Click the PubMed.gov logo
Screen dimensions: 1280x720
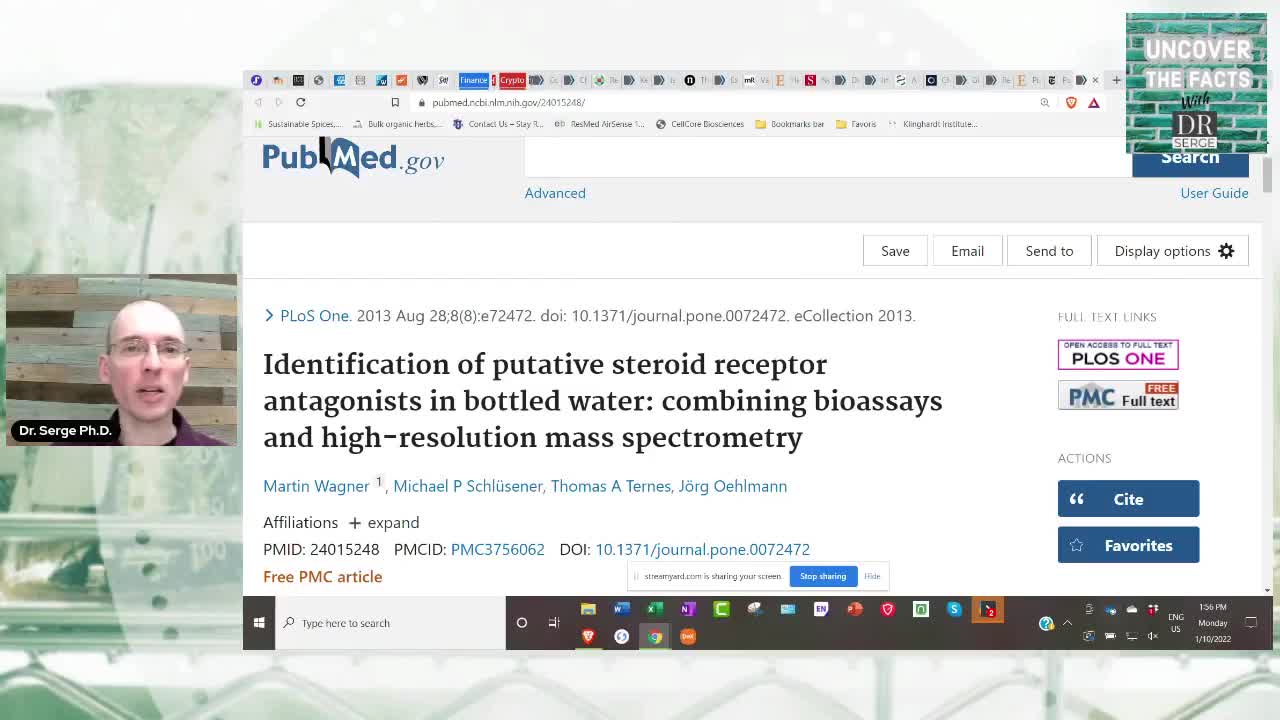tap(353, 158)
